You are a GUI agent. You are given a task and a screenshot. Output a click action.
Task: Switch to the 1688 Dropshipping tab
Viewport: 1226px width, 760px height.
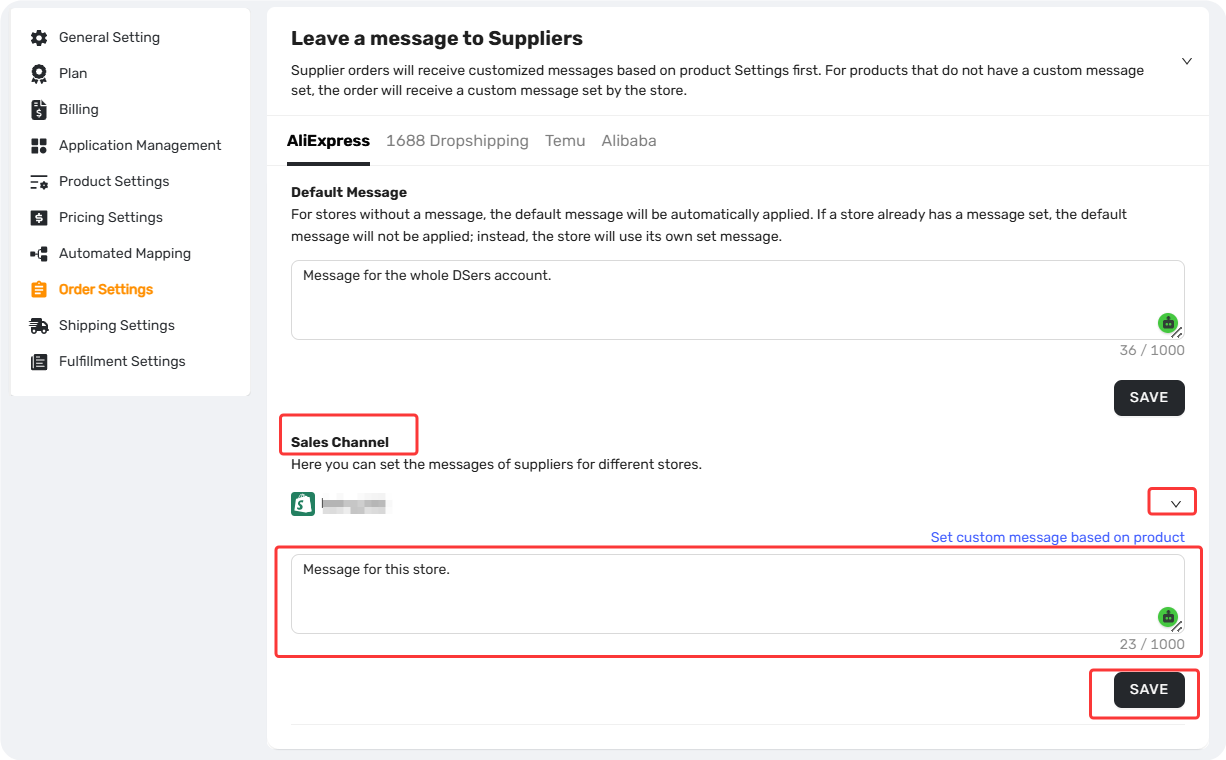pyautogui.click(x=457, y=141)
